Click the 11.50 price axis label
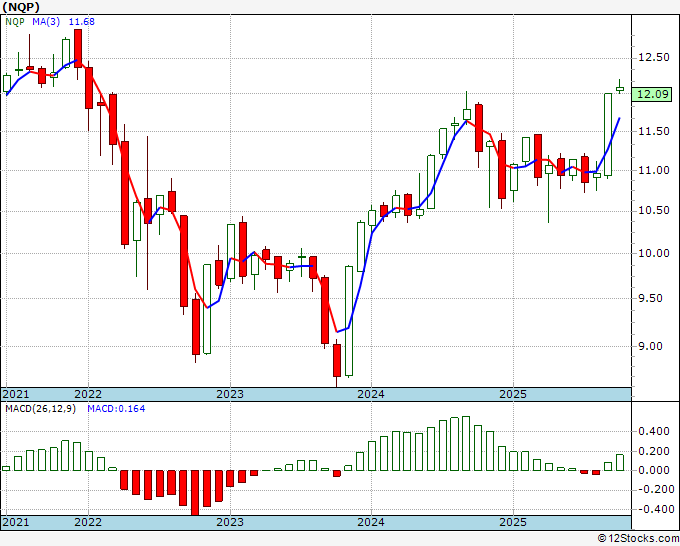The height and width of the screenshot is (546, 680). (654, 131)
